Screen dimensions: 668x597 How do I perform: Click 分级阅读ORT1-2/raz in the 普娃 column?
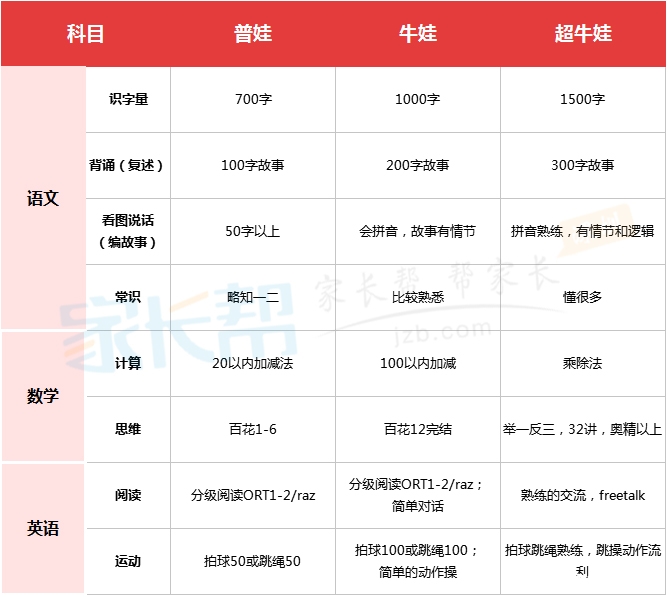253,495
